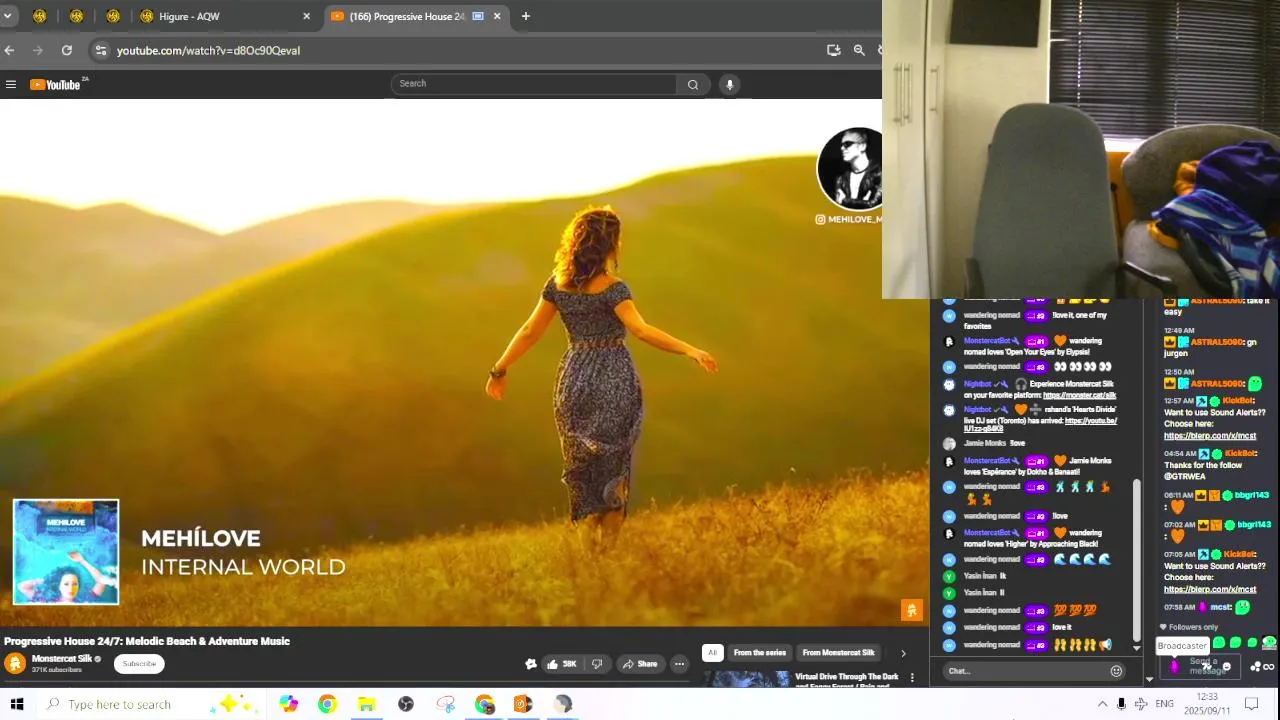This screenshot has width=1280, height=720.
Task: Click the Chrome address bar URL
Action: pos(208,50)
